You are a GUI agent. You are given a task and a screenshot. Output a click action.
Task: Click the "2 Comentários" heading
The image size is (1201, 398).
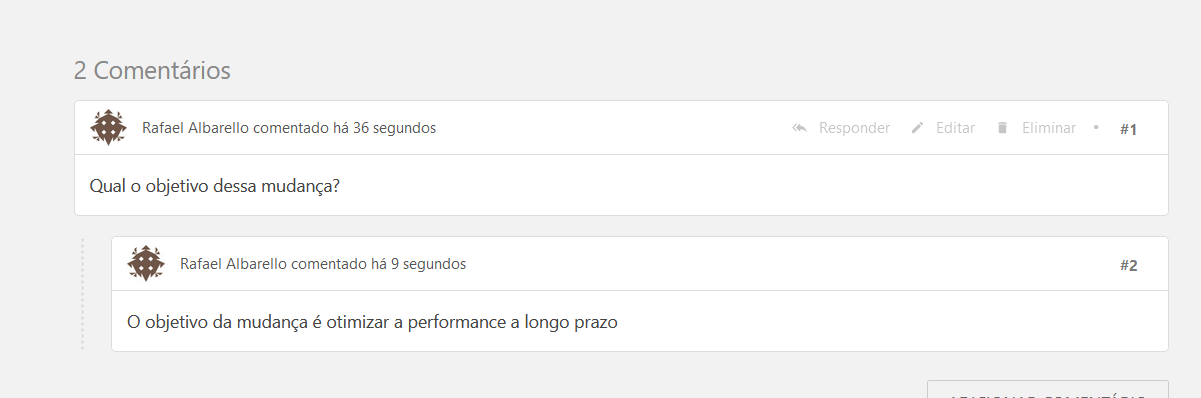[x=152, y=71]
